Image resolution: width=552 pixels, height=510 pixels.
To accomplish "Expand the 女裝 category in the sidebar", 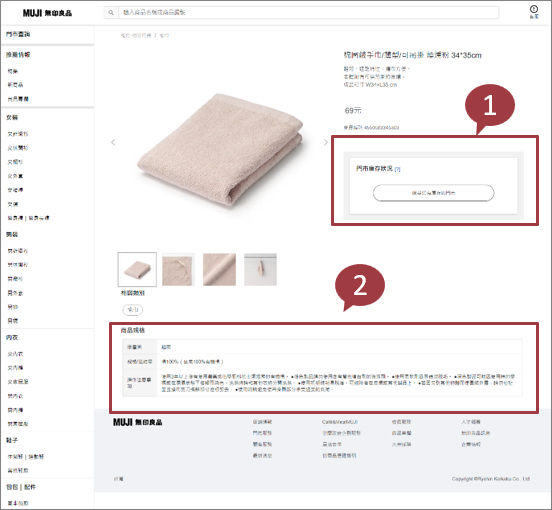I will pos(12,117).
